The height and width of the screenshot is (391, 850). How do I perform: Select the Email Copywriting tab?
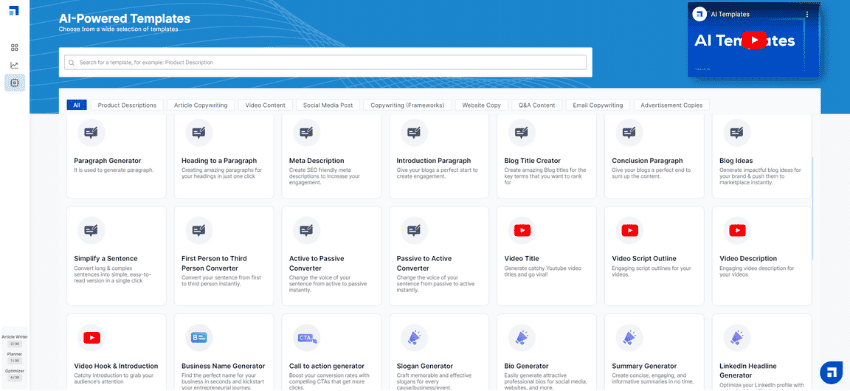598,105
